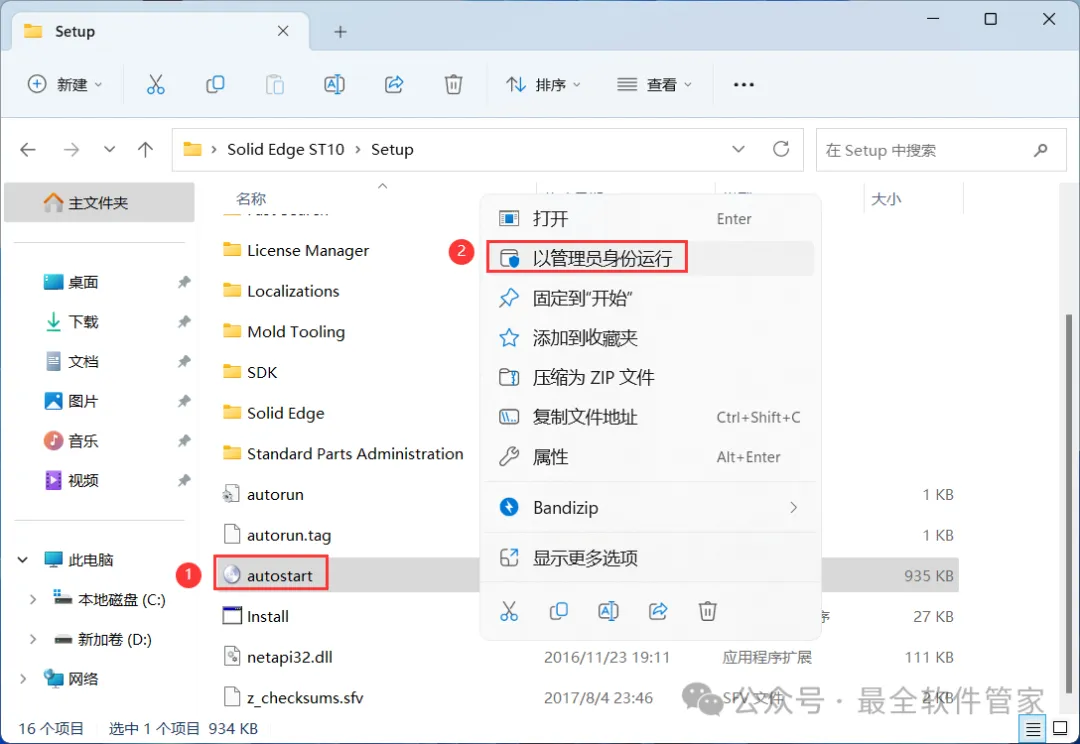Open the 新建 (New) dropdown
Viewport: 1080px width, 744px height.
click(65, 85)
